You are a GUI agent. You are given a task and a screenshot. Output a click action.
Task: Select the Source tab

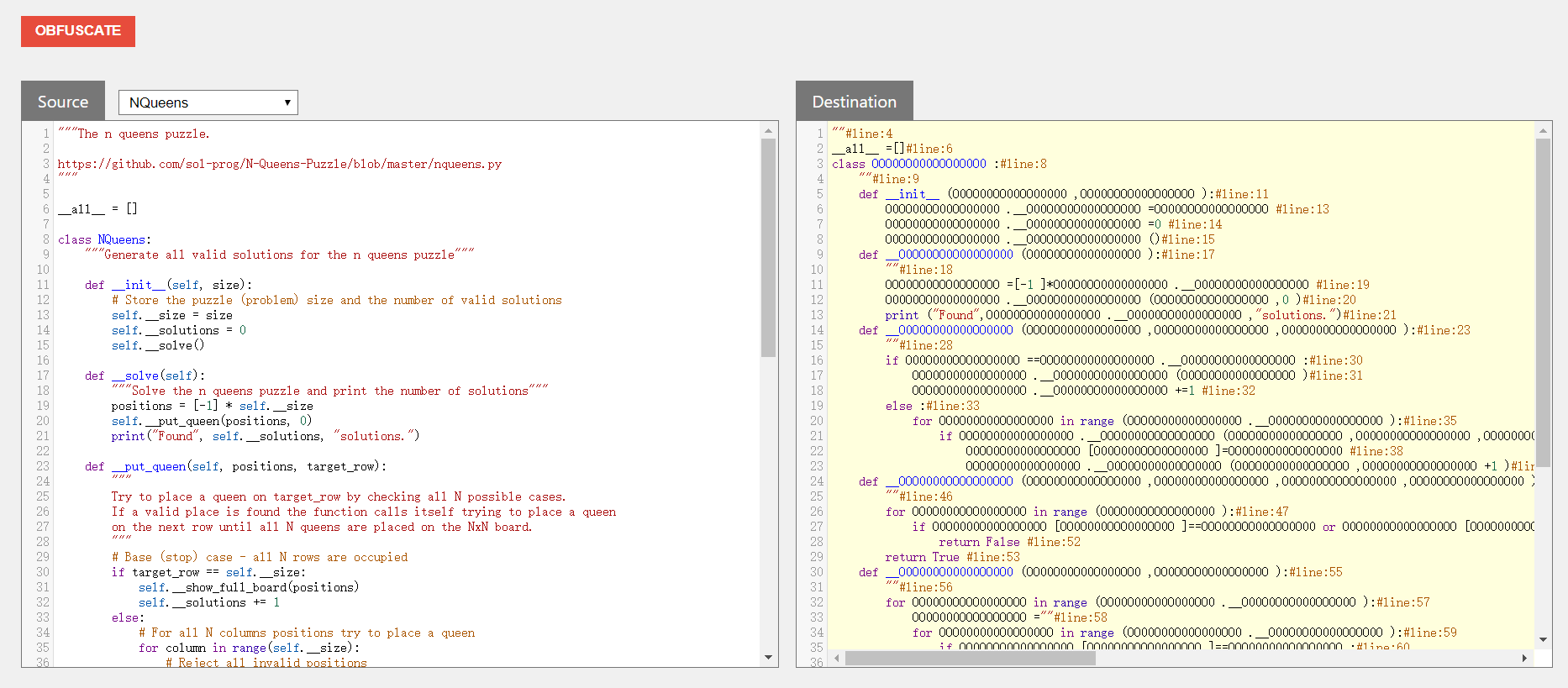pos(63,102)
